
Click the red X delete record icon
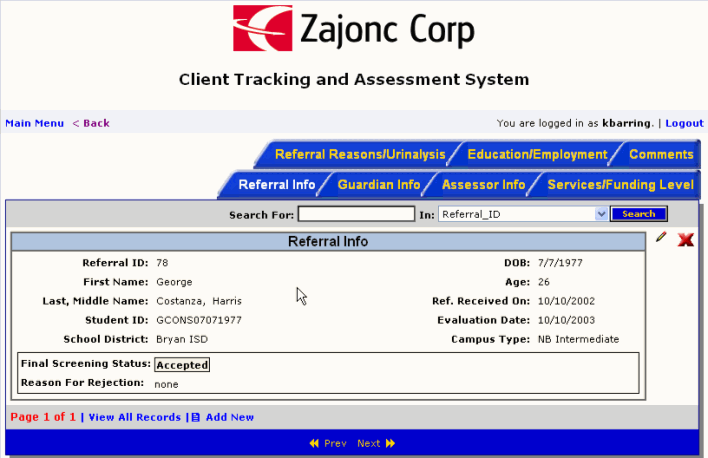[x=685, y=239]
